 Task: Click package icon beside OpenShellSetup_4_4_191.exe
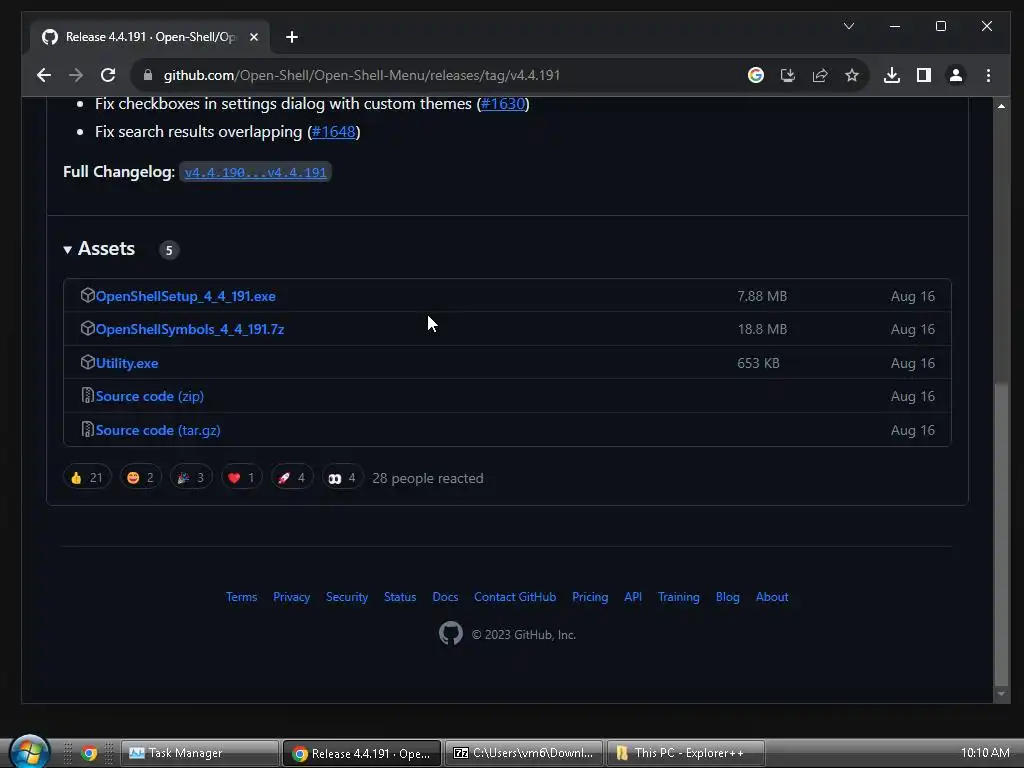[88, 295]
